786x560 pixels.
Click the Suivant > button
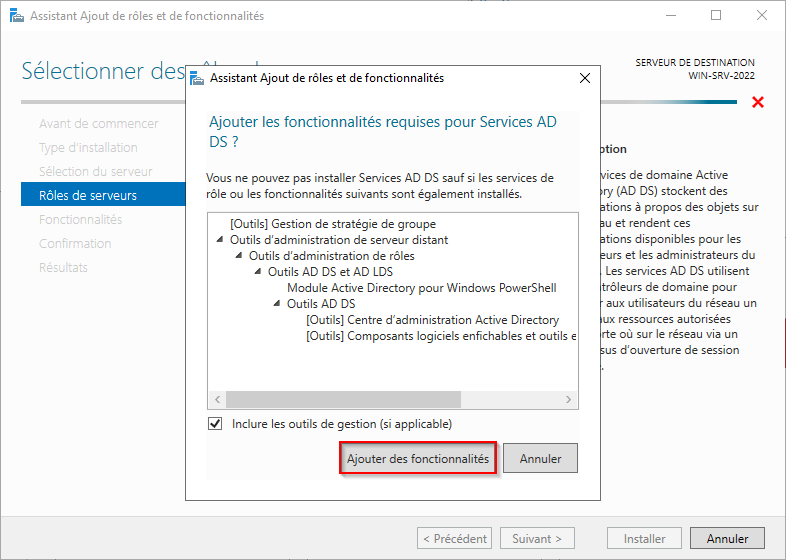(x=537, y=538)
